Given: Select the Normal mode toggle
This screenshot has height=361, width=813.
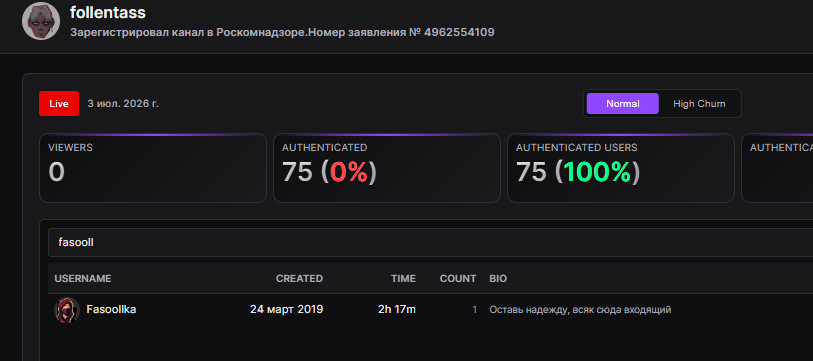Looking at the screenshot, I should pyautogui.click(x=623, y=104).
